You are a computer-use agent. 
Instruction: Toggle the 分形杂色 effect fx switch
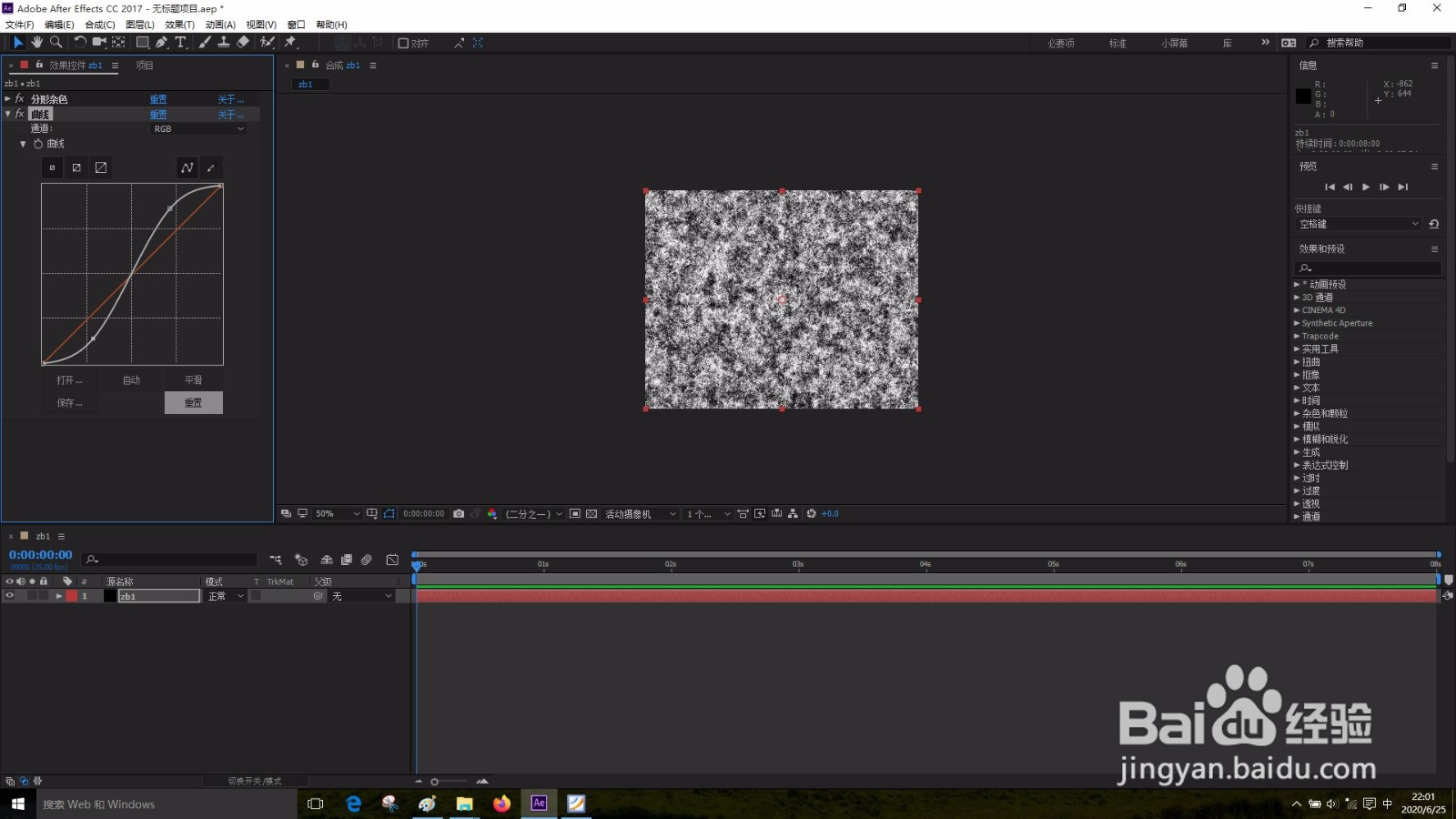[x=19, y=98]
